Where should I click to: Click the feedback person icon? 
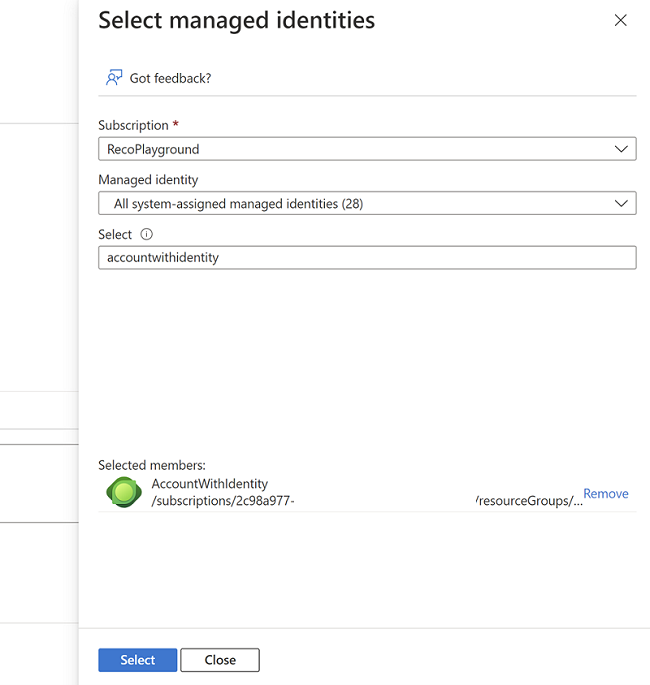pos(114,77)
